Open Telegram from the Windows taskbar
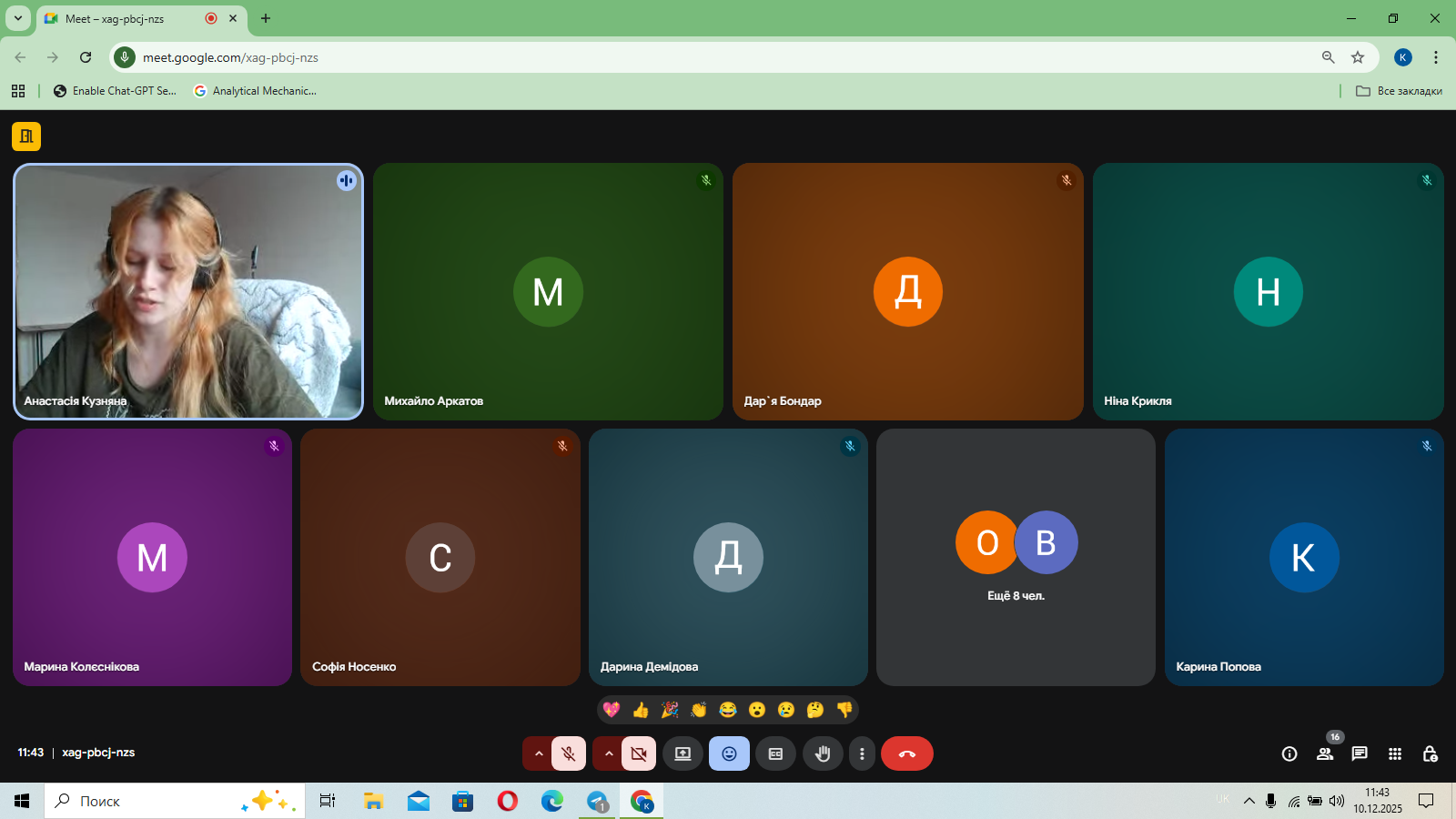Viewport: 1456px width, 819px height. coord(597,801)
